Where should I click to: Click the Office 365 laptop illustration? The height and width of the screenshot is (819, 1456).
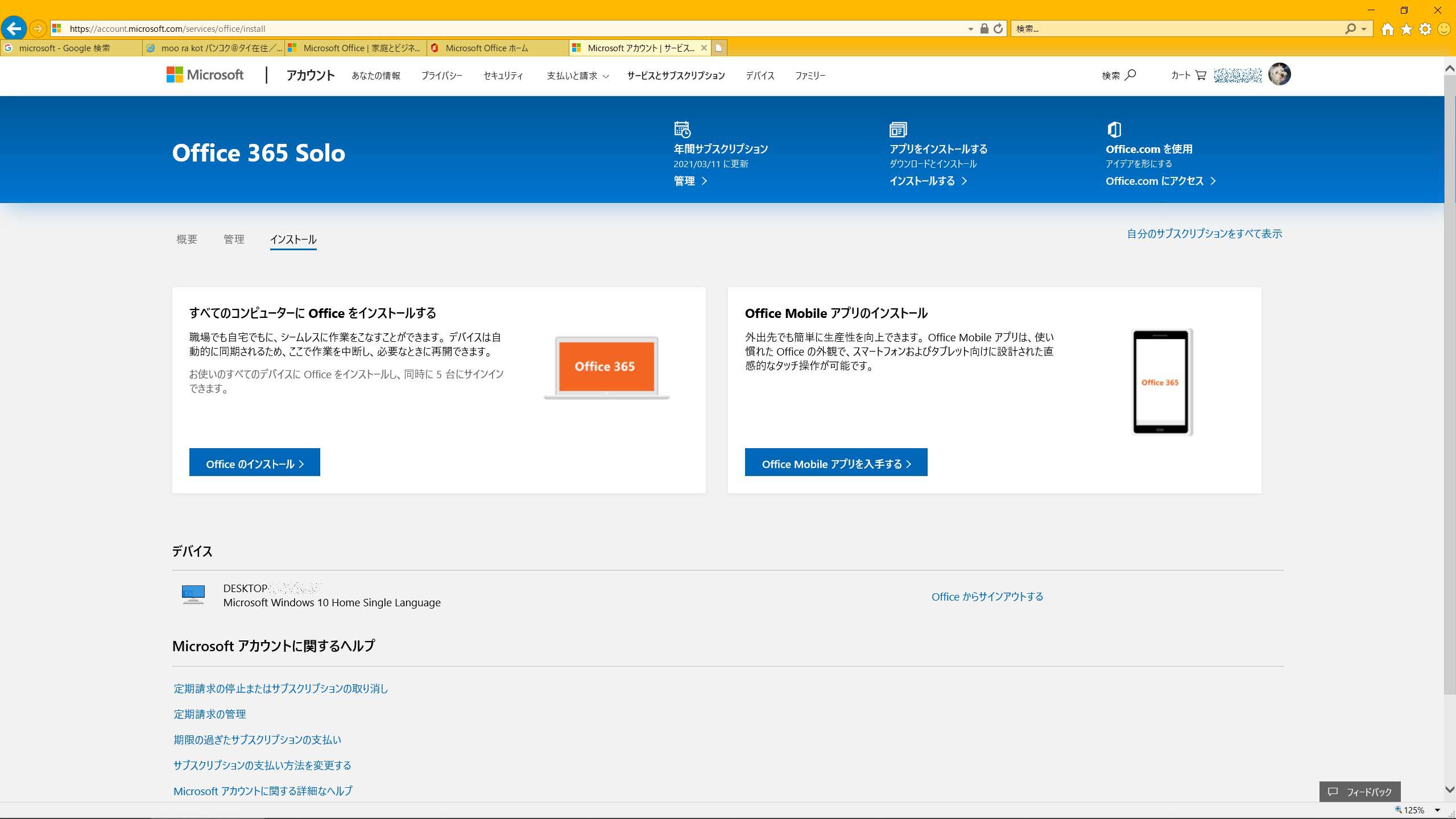point(607,367)
